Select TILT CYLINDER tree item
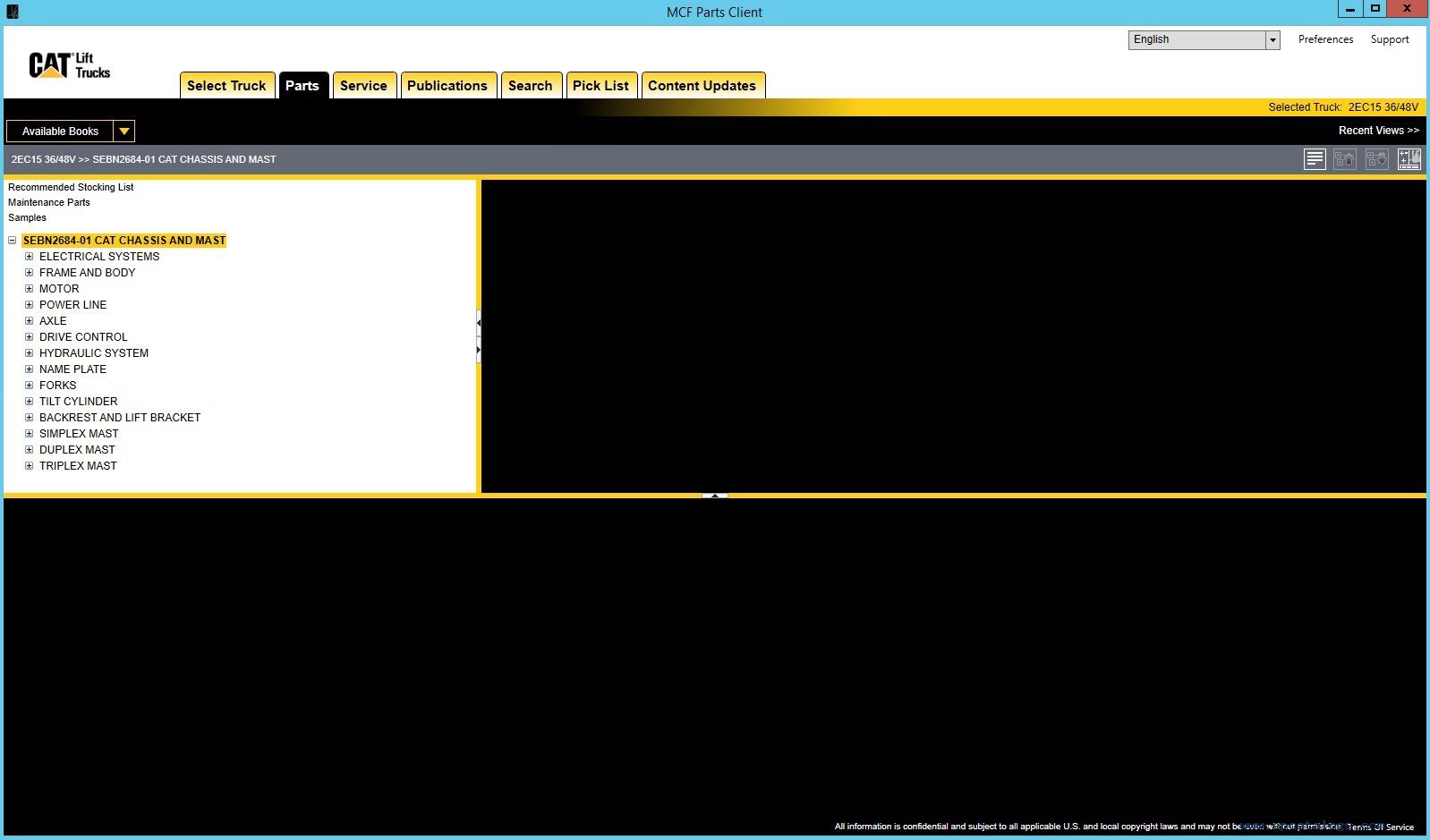 click(78, 402)
